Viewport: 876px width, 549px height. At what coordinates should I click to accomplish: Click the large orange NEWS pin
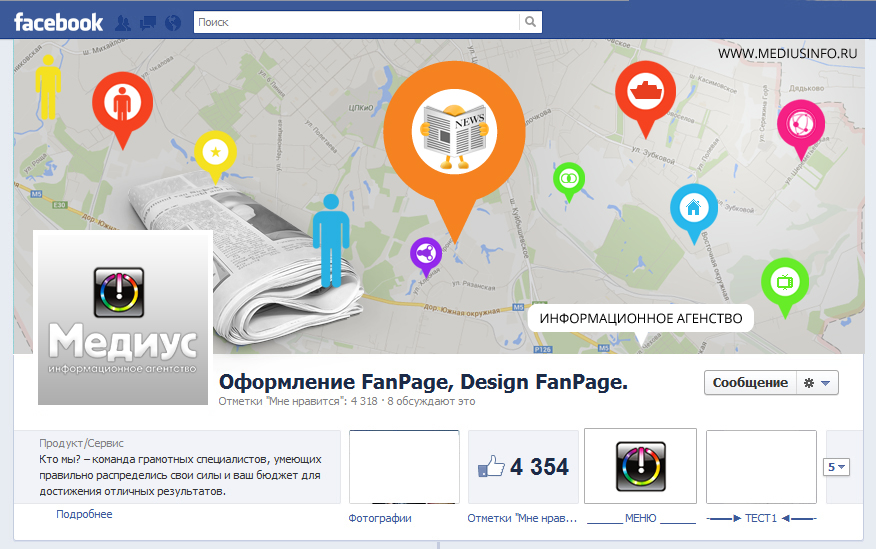[x=454, y=151]
